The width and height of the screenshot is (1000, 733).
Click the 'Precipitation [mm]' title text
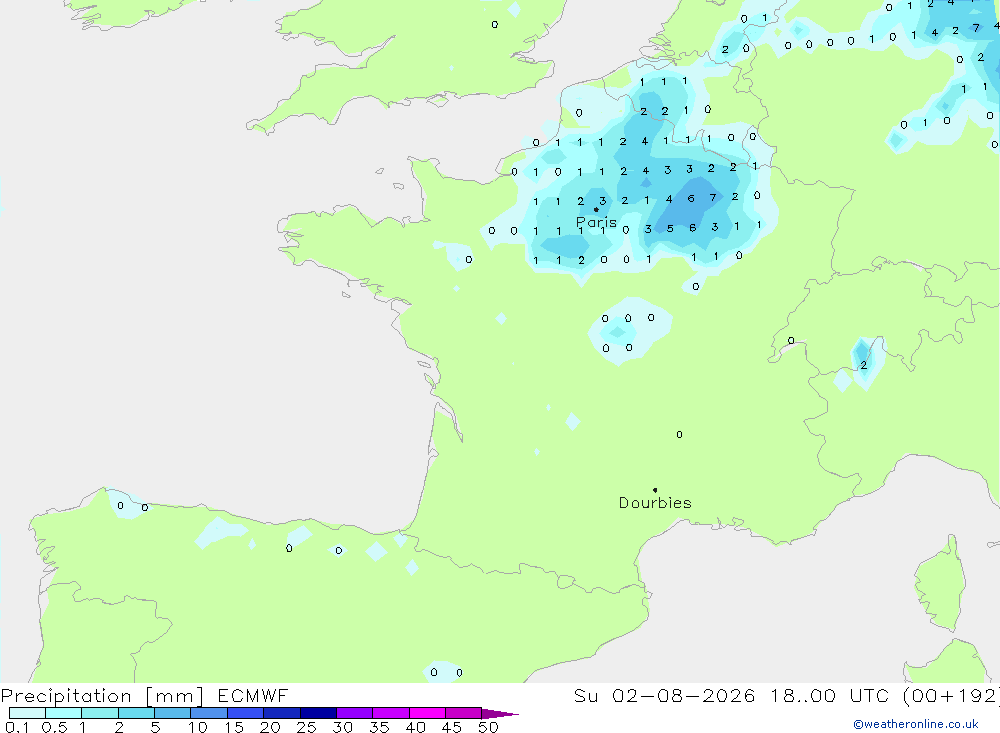tap(102, 695)
